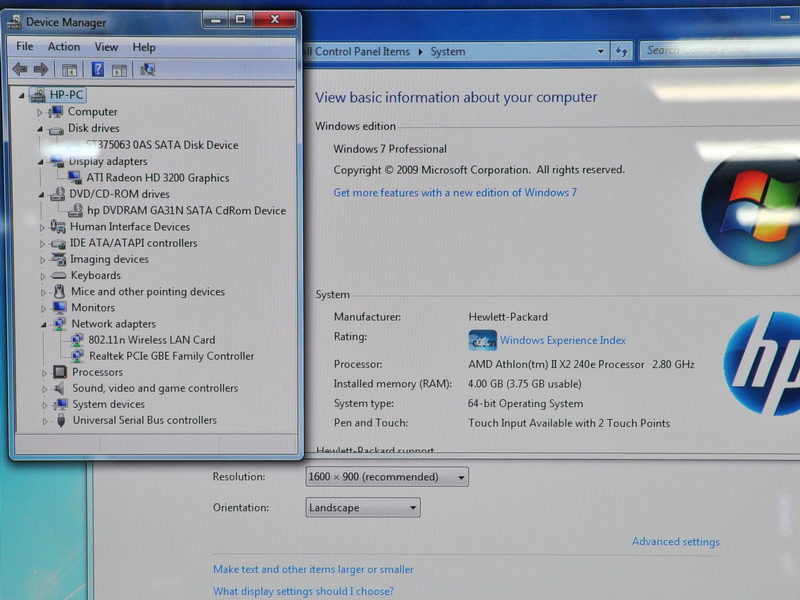
Task: Click the IDE ATA/ATAPI controllers icon
Action: 58,243
